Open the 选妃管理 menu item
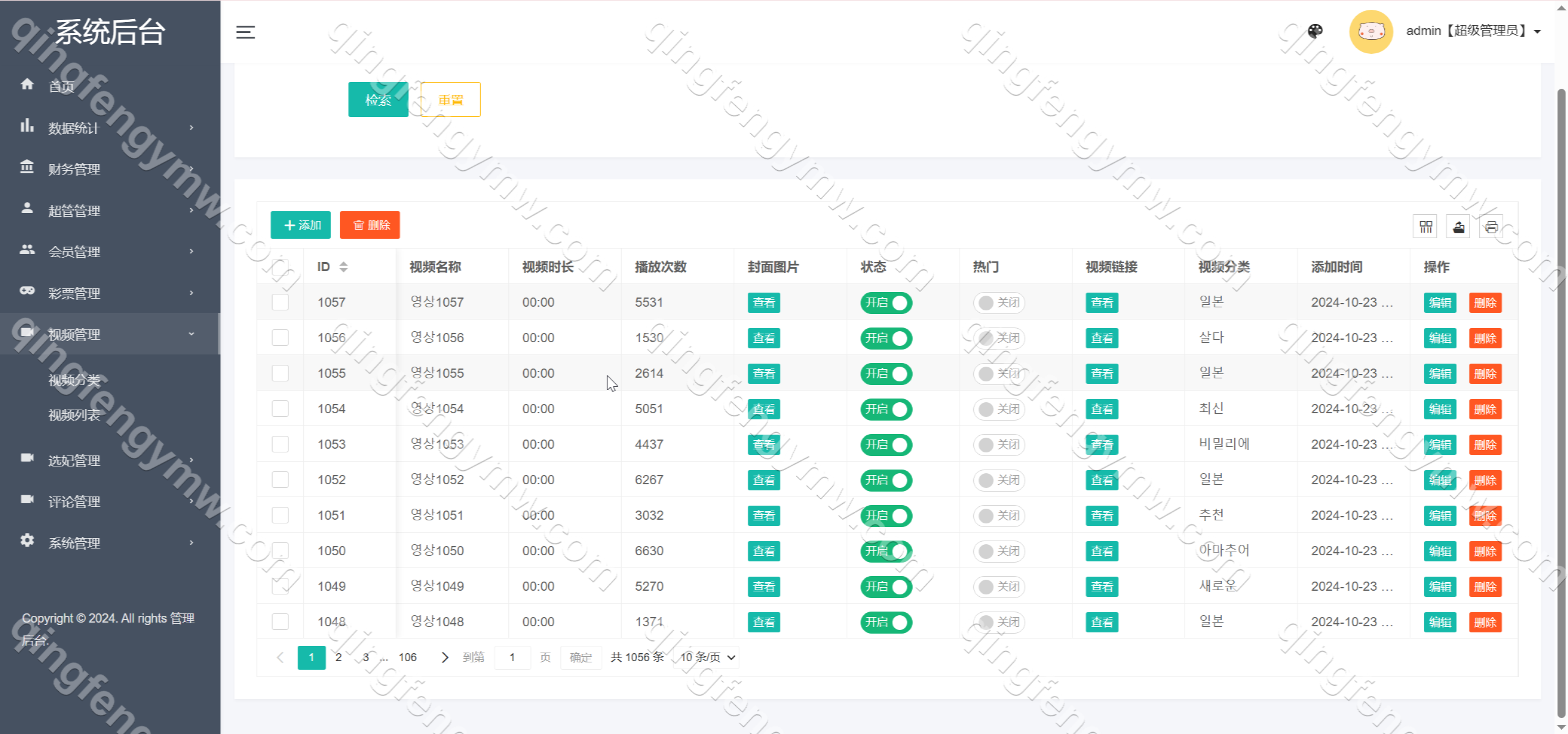The image size is (1568, 734). click(x=74, y=460)
